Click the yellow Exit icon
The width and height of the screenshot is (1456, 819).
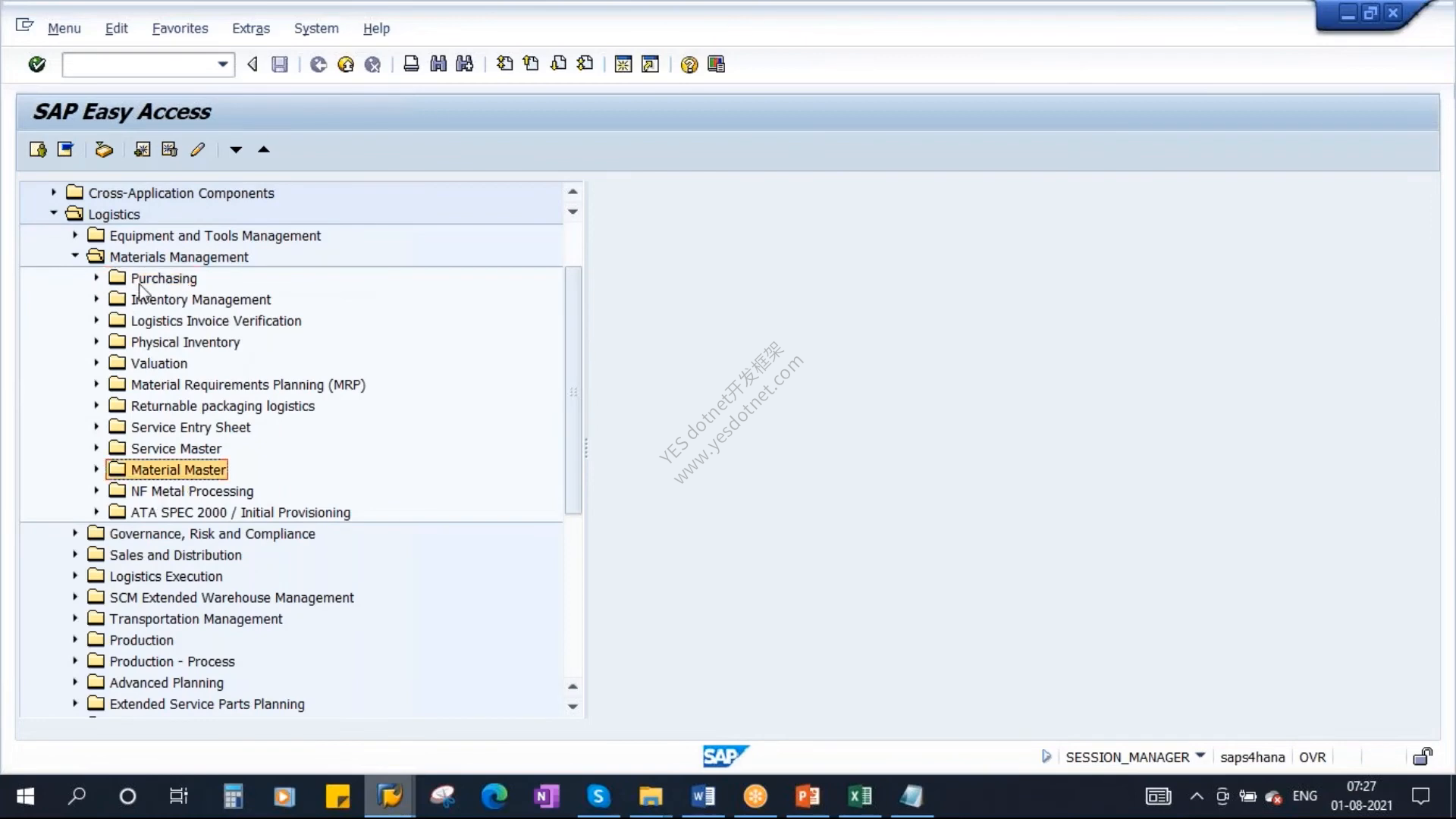pos(346,64)
